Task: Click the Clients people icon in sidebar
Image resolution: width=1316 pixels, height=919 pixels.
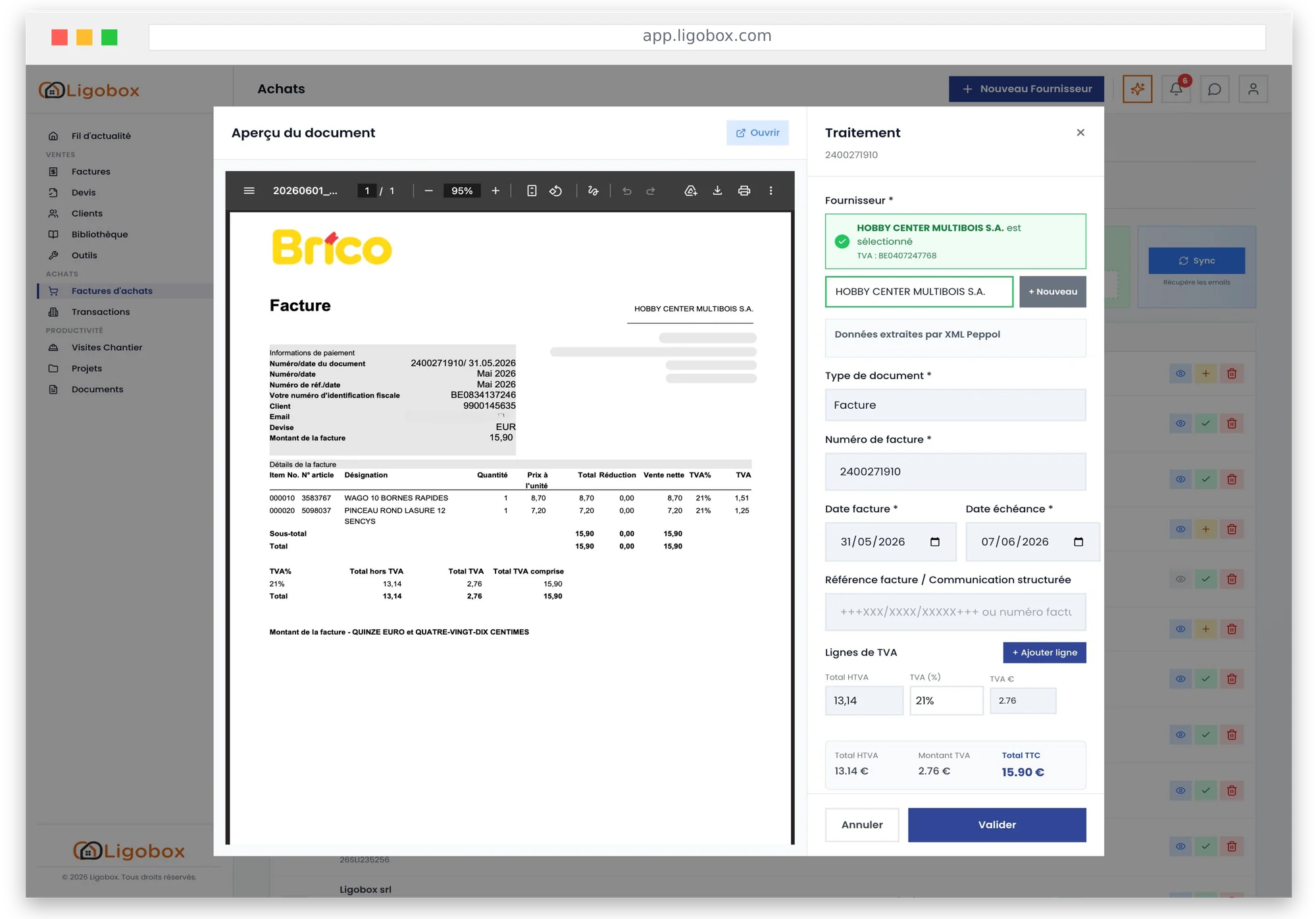Action: click(53, 214)
